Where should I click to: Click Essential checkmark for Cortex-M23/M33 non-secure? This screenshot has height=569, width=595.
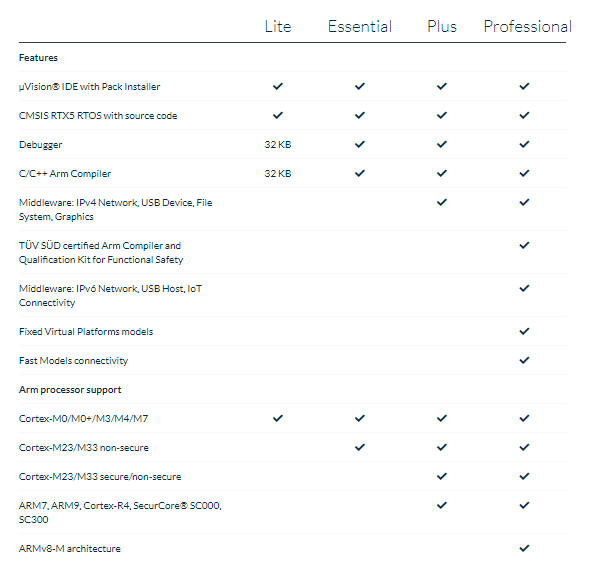360,447
